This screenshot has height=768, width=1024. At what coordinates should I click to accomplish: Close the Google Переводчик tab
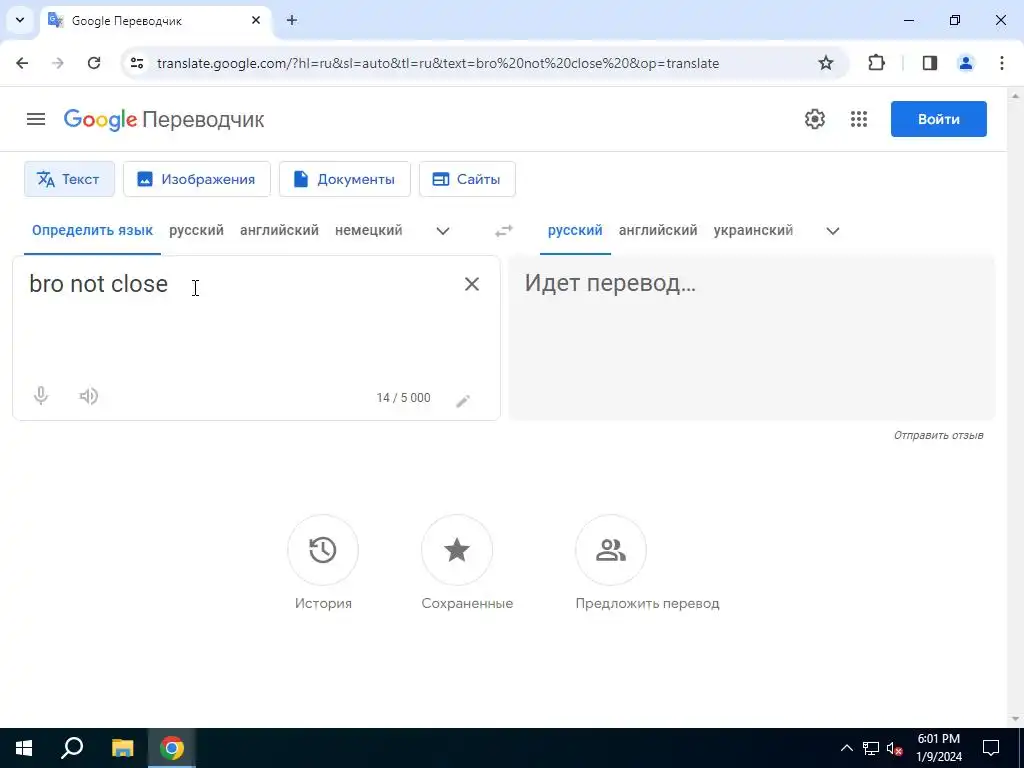coord(256,20)
